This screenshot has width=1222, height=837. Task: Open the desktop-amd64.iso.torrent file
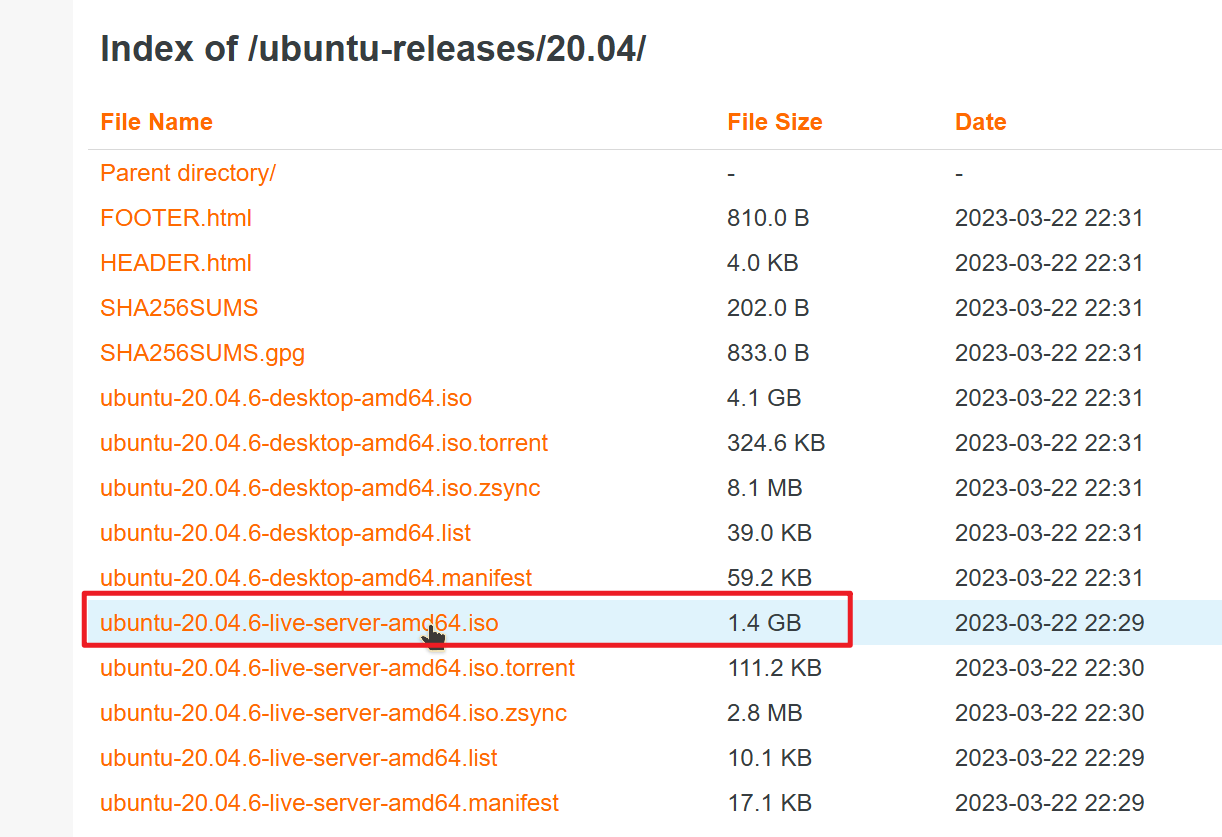click(x=323, y=443)
